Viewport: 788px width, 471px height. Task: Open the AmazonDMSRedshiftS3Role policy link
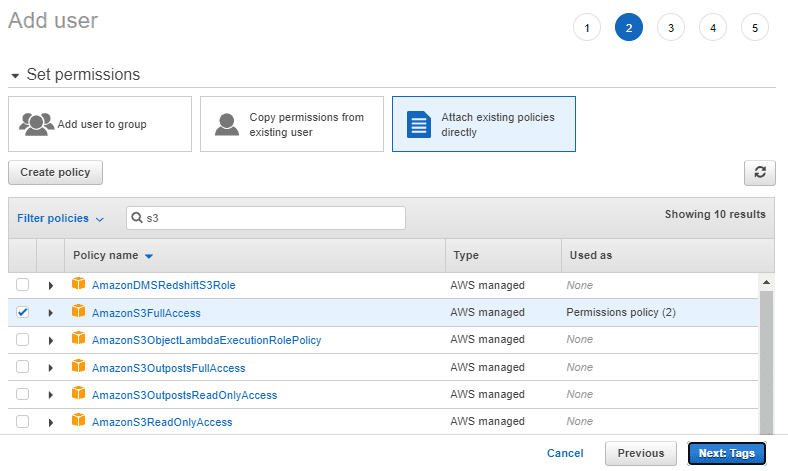pos(163,285)
